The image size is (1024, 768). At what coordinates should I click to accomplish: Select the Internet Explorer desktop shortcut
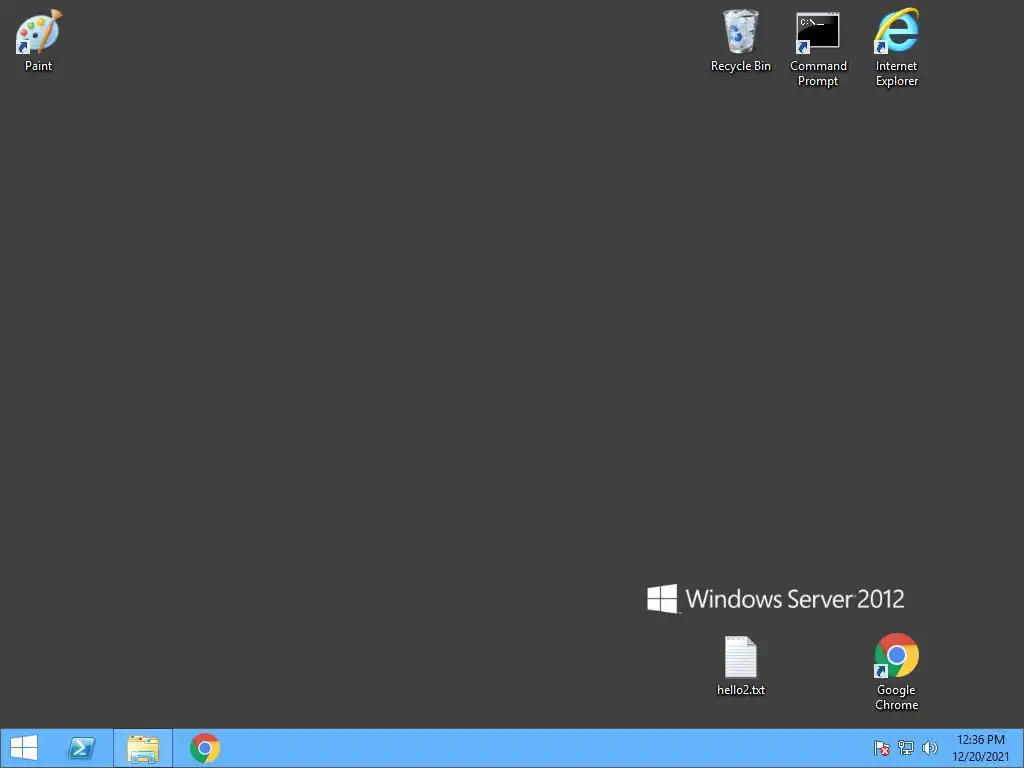(897, 48)
